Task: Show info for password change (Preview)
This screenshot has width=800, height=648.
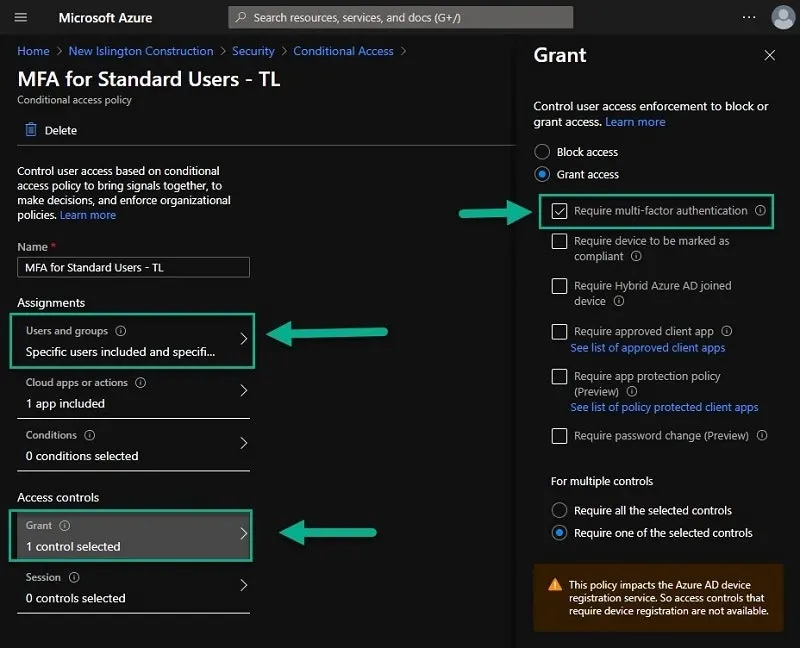Action: coord(762,435)
